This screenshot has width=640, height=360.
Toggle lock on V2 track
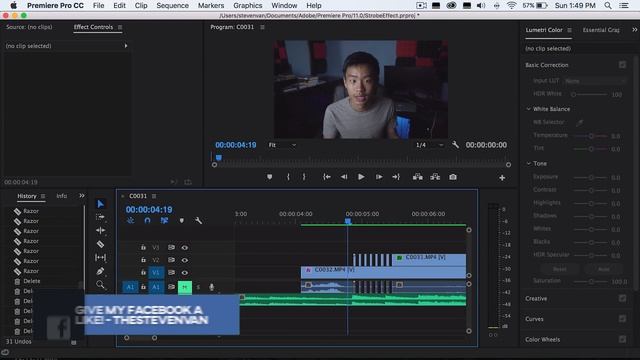[x=143, y=260]
